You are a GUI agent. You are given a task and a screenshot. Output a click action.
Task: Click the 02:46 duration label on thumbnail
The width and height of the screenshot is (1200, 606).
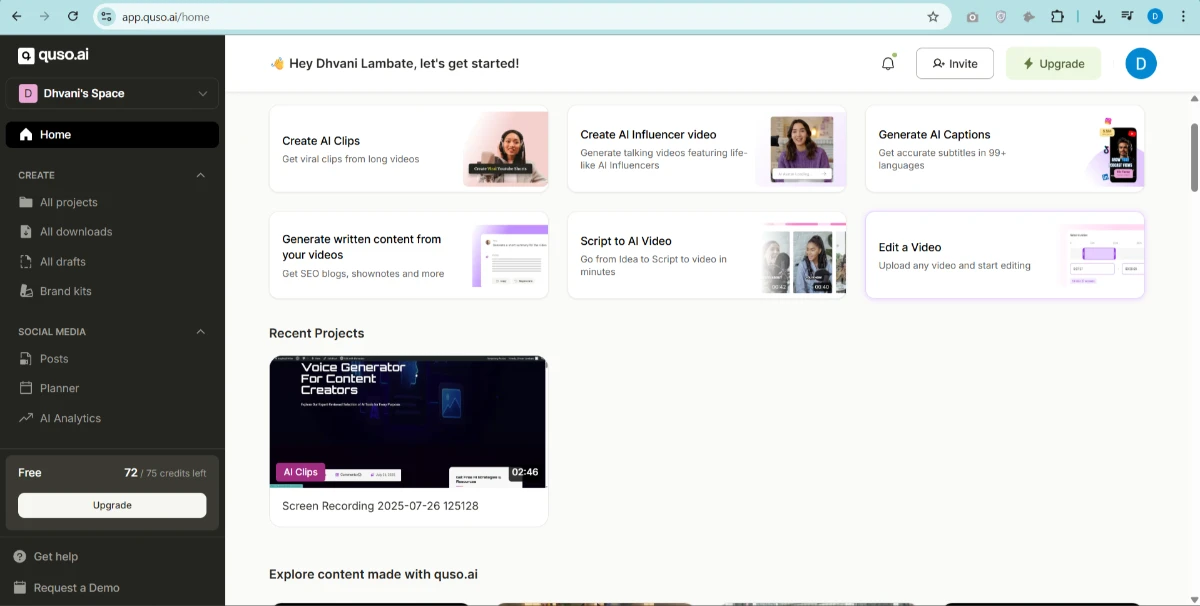point(525,472)
